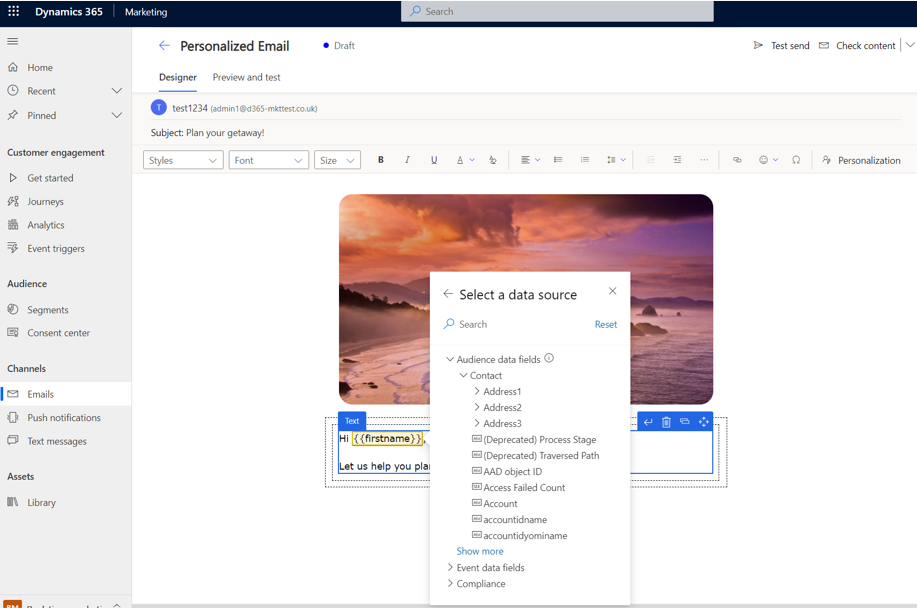Image resolution: width=917 pixels, height=608 pixels.
Task: Expand the Address1 node
Action: click(x=477, y=391)
